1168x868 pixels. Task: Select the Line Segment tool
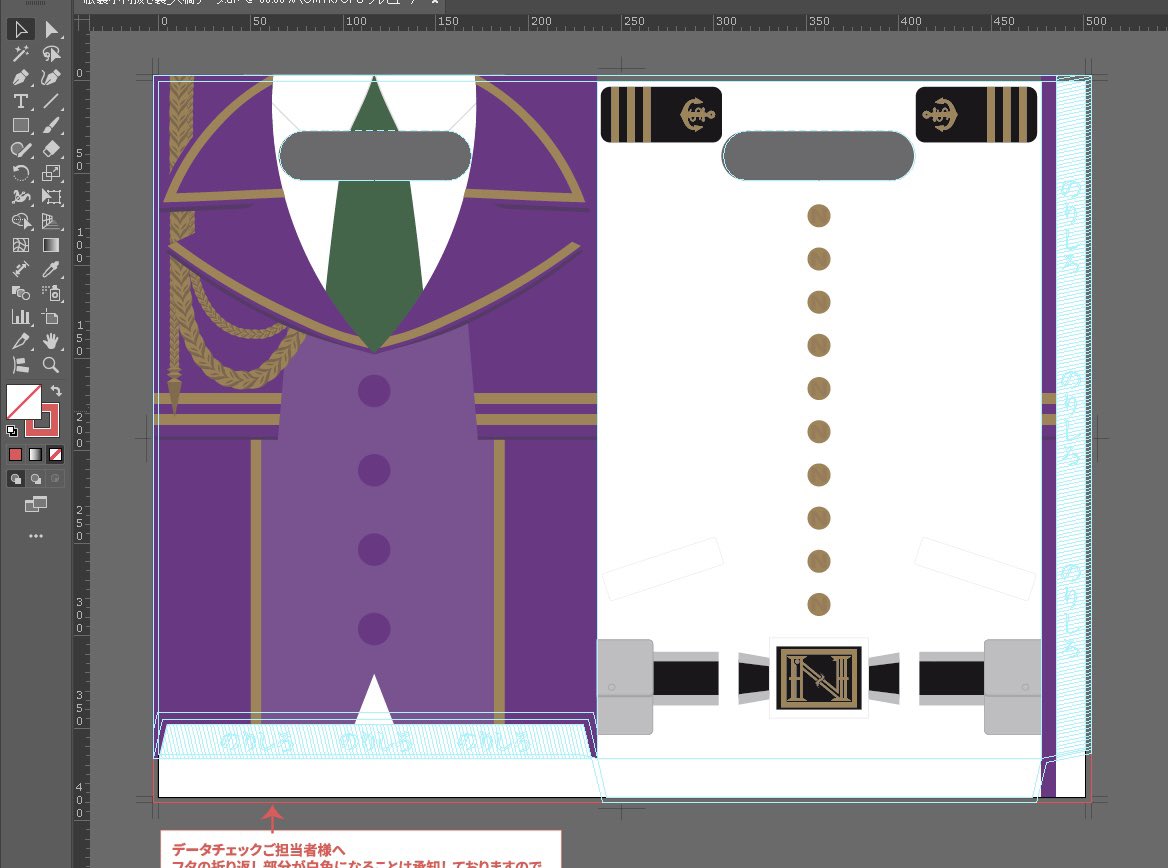pos(51,101)
